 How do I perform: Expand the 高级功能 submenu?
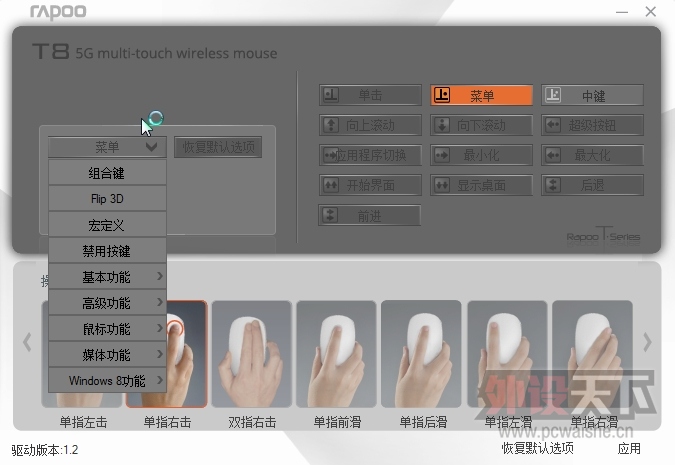tap(107, 303)
